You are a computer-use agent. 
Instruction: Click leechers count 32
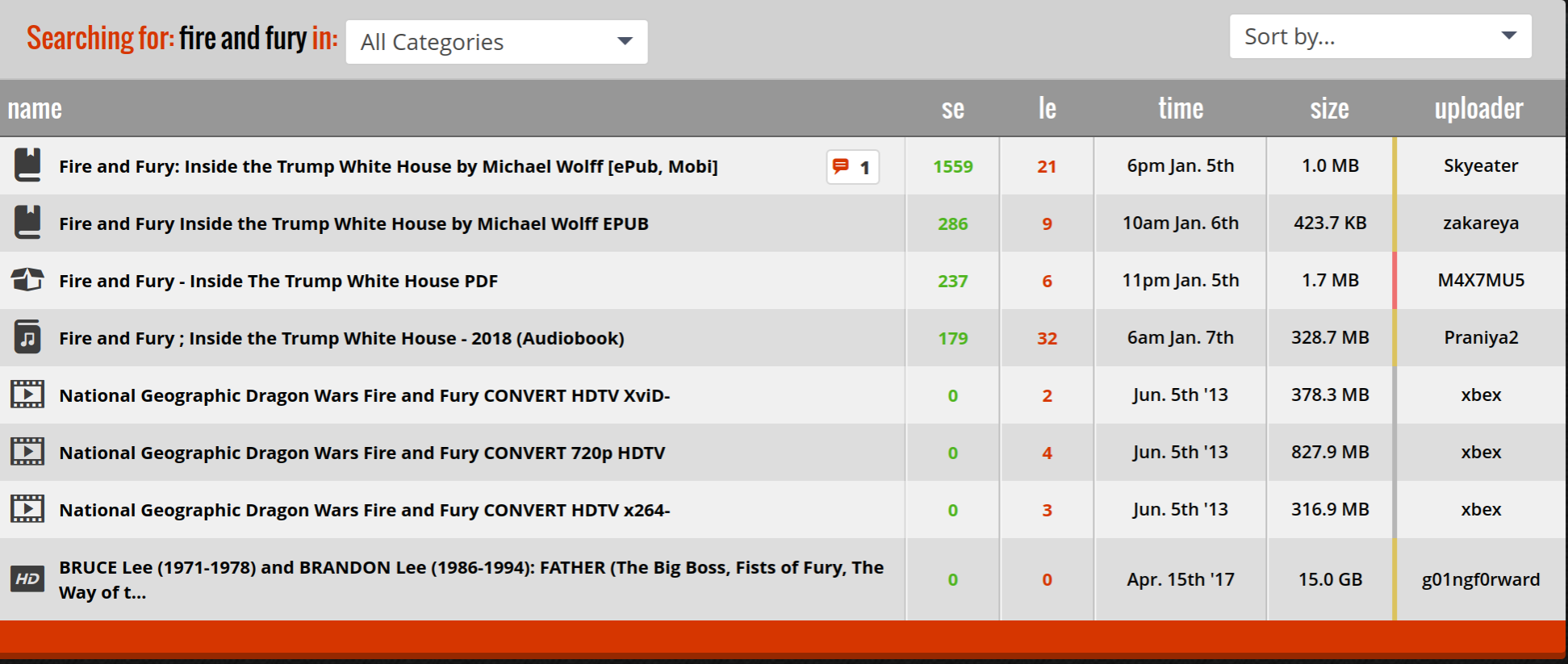click(x=1047, y=338)
